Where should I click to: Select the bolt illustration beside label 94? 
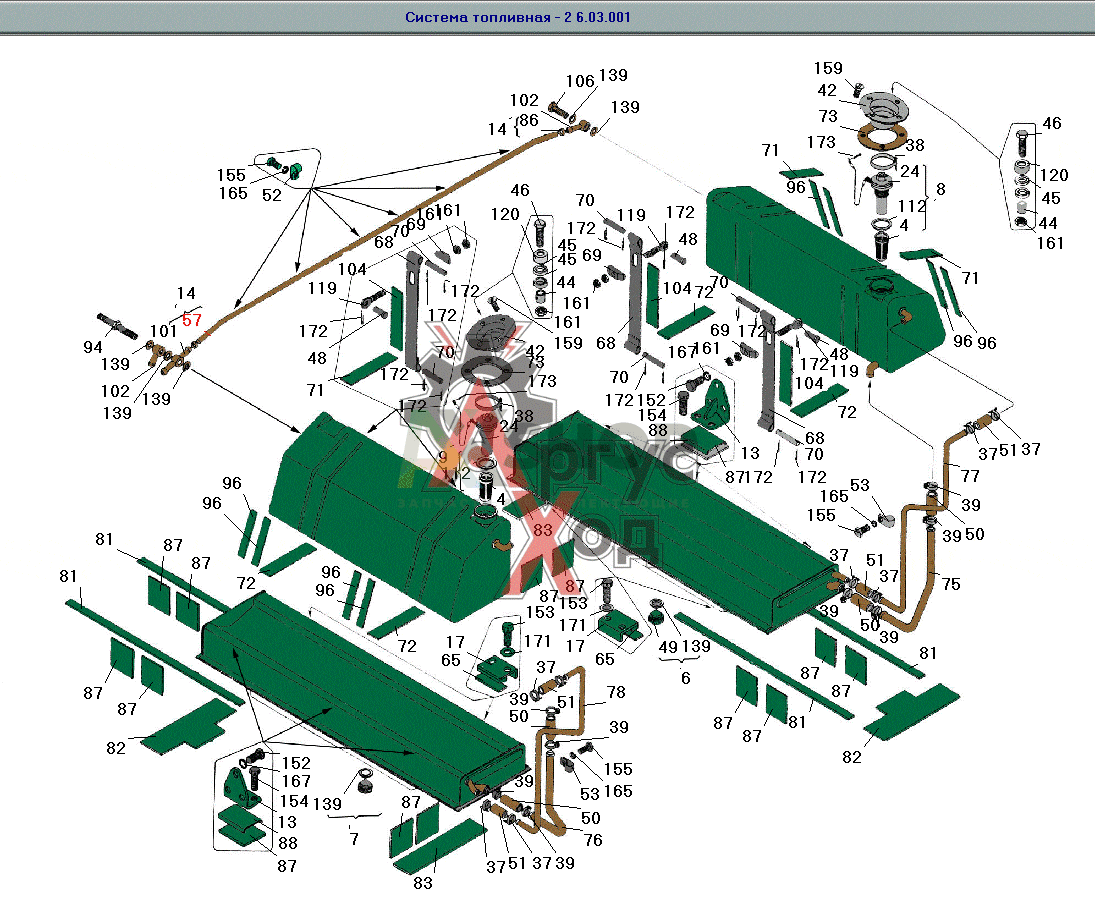click(118, 325)
